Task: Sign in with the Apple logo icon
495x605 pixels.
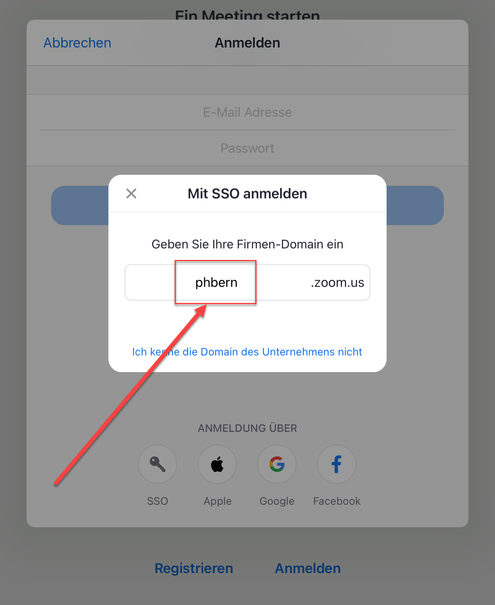Action: (217, 464)
